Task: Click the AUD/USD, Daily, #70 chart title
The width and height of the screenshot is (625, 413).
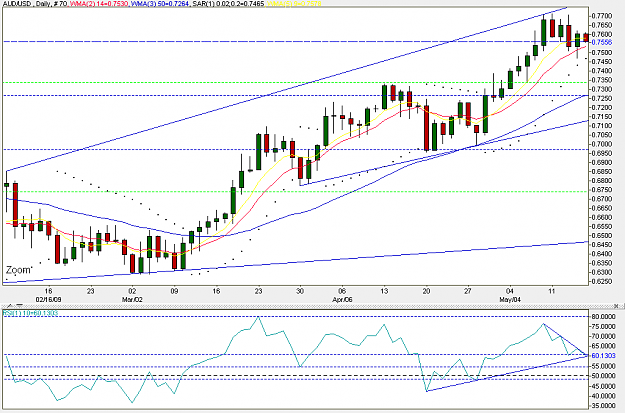Action: (x=35, y=4)
